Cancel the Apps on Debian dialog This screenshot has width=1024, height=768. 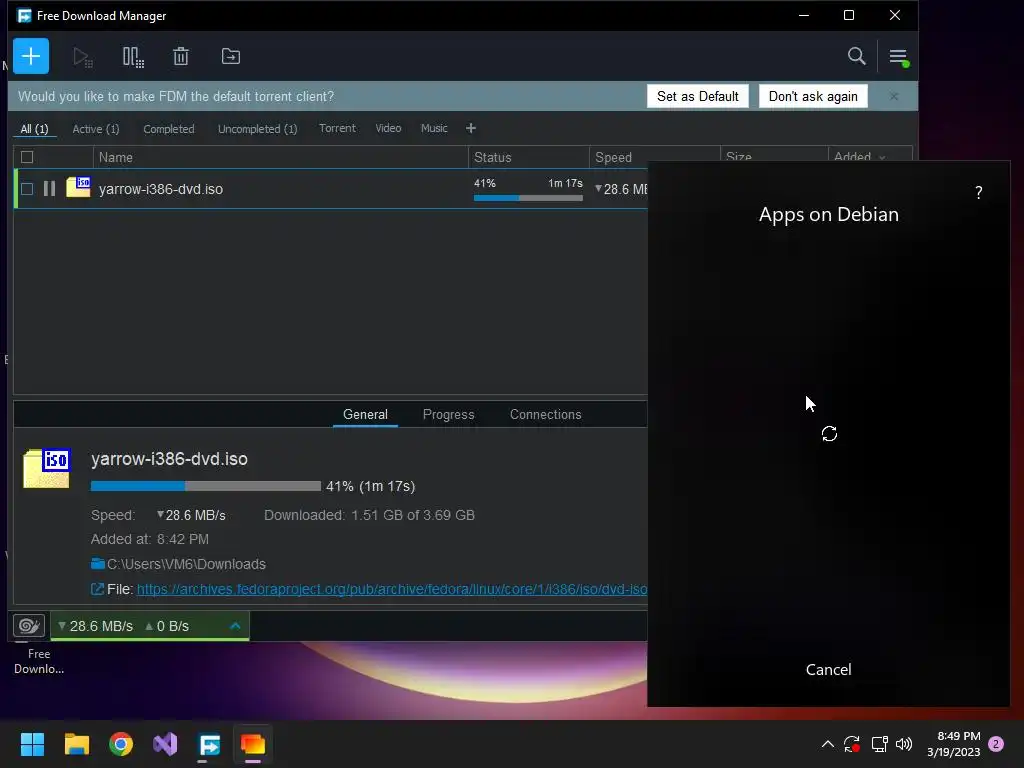coord(828,669)
